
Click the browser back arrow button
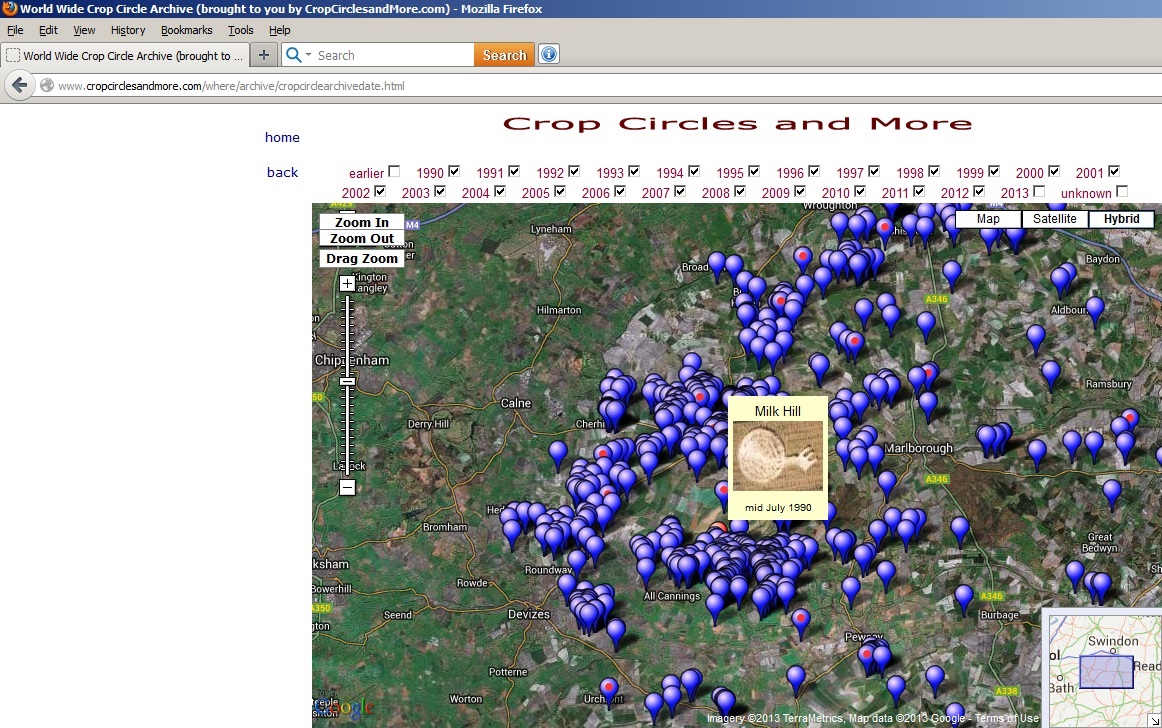19,86
